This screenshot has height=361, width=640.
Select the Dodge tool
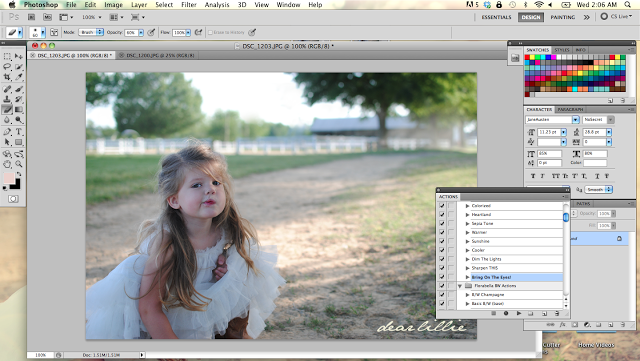point(18,120)
